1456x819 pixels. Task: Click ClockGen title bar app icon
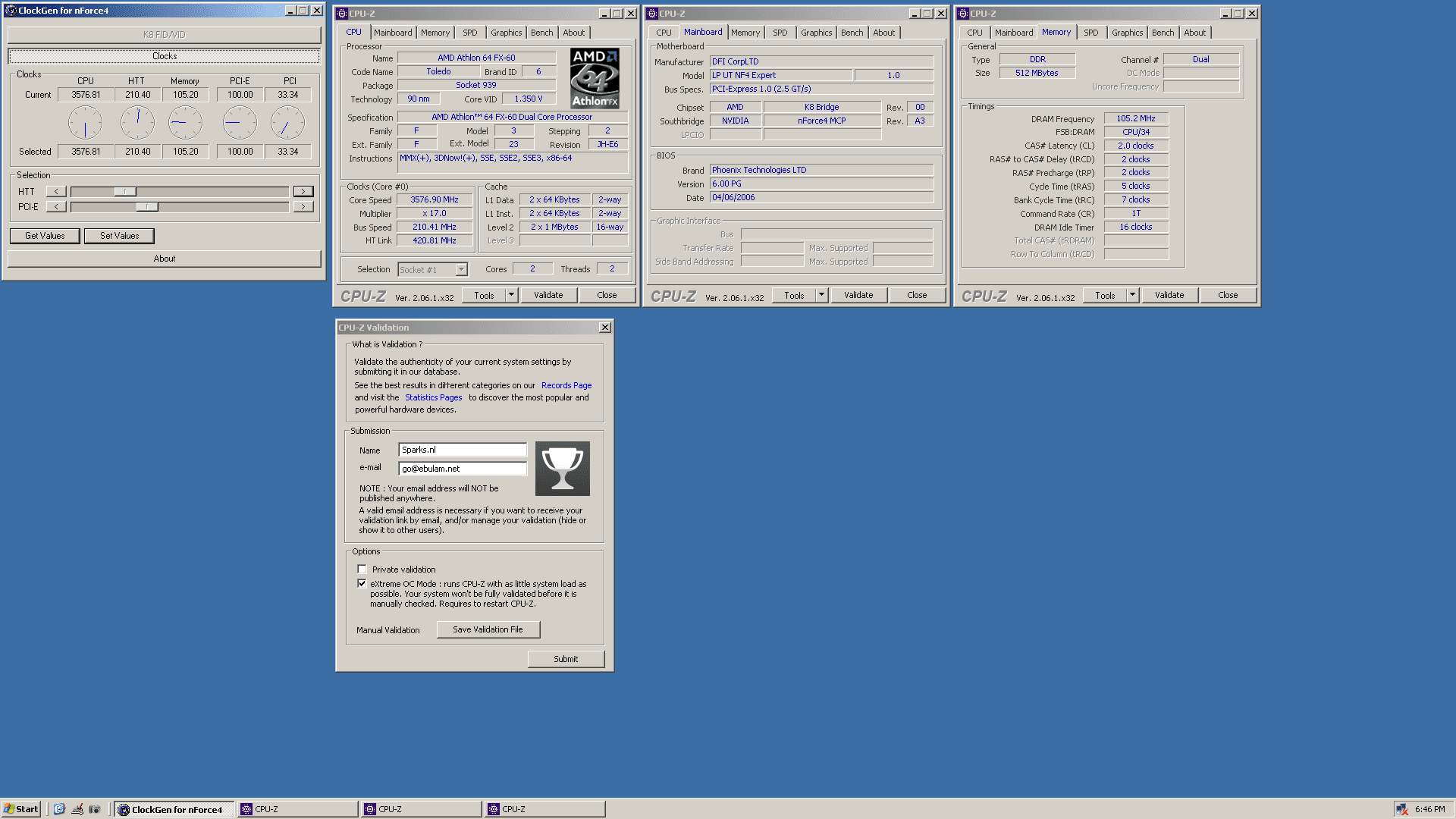[x=11, y=11]
